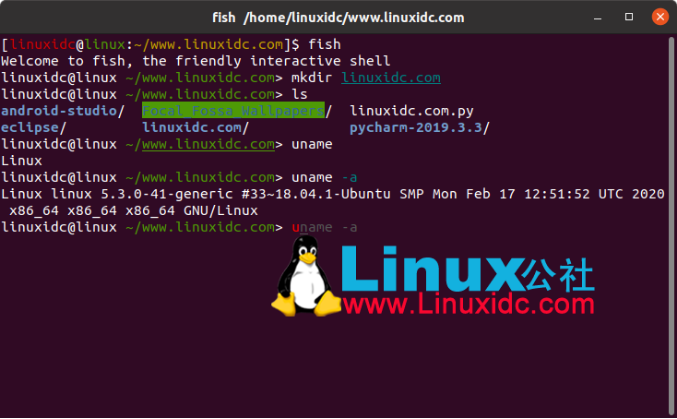677x419 pixels.
Task: Click the red www.Linuxidc.com watermark text
Action: tap(468, 304)
